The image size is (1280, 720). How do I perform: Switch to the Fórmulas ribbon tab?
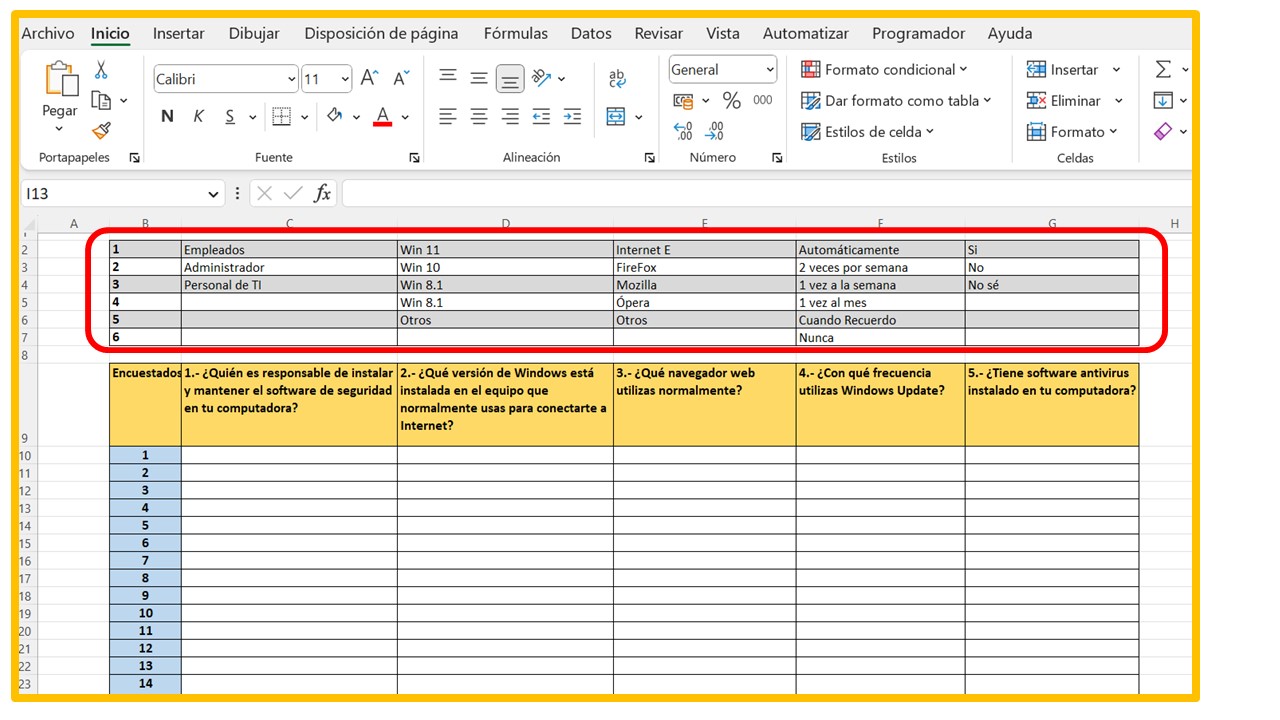515,33
